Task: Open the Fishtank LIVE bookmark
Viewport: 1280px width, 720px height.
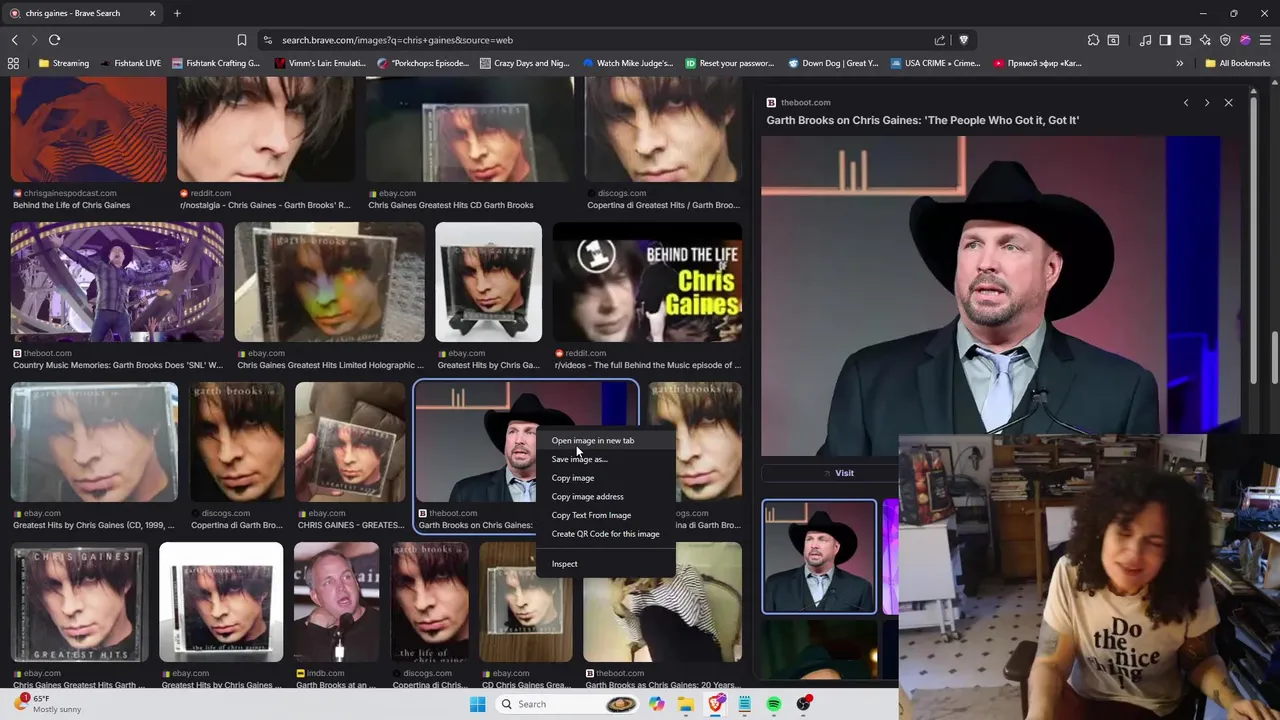Action: (130, 63)
